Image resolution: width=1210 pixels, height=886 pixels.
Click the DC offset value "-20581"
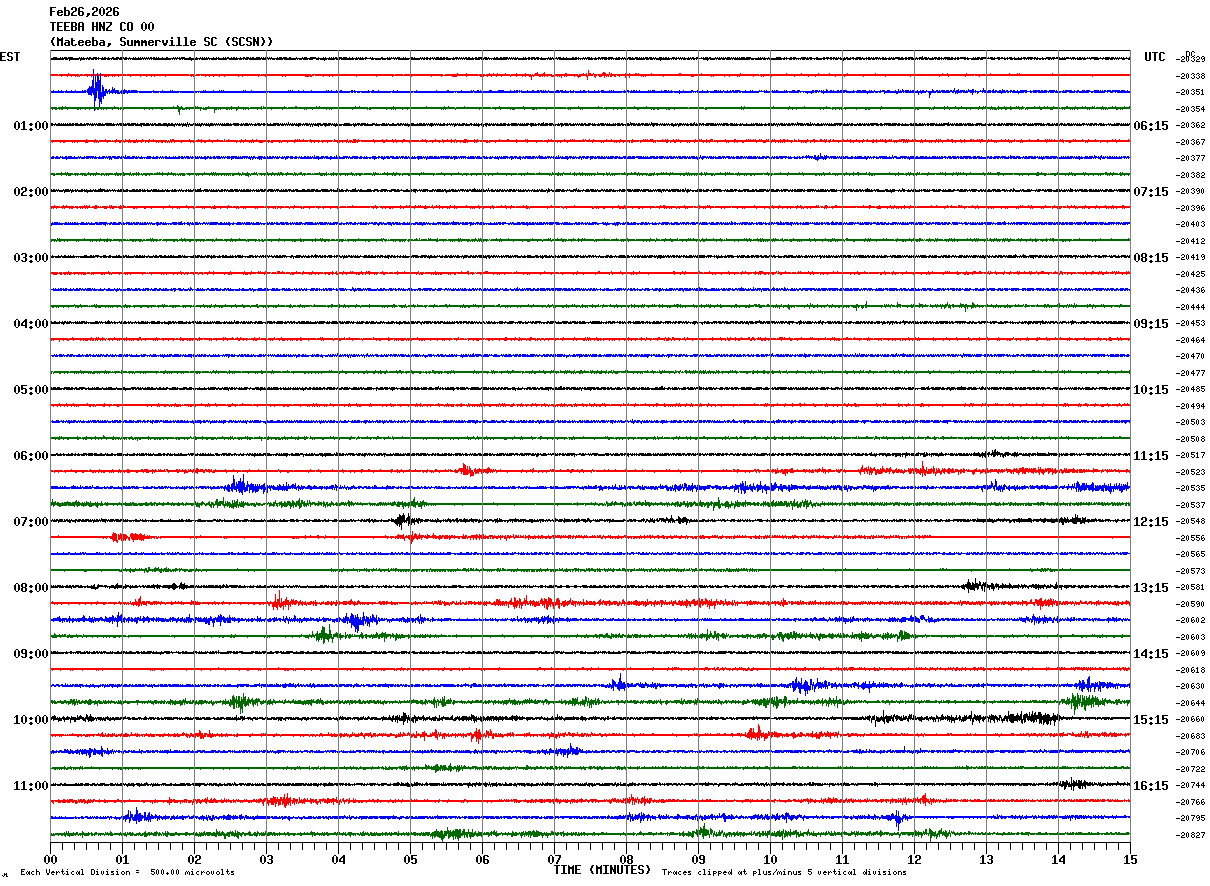tap(1191, 587)
